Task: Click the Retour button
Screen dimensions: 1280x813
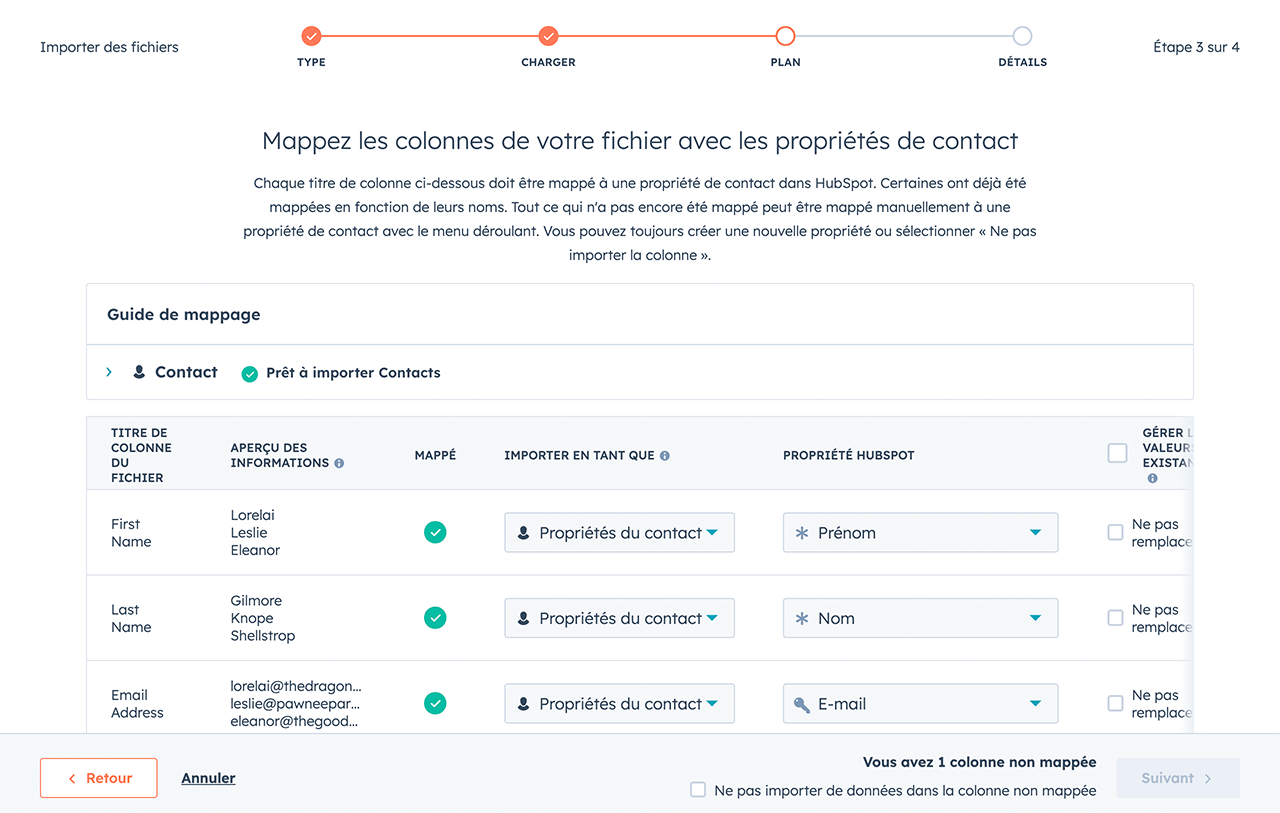Action: click(x=99, y=778)
